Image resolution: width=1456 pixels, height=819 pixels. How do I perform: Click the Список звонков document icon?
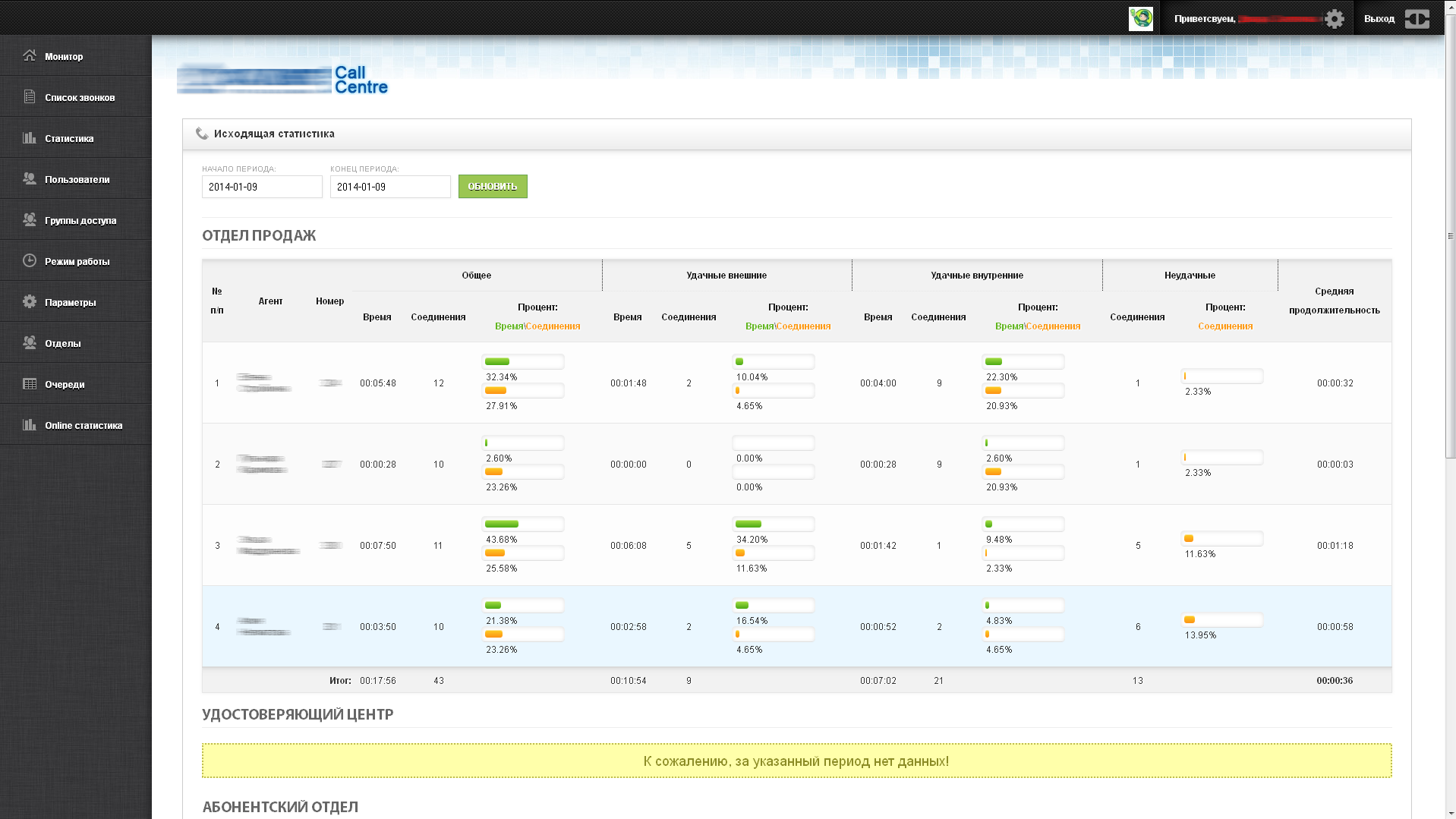[x=30, y=96]
